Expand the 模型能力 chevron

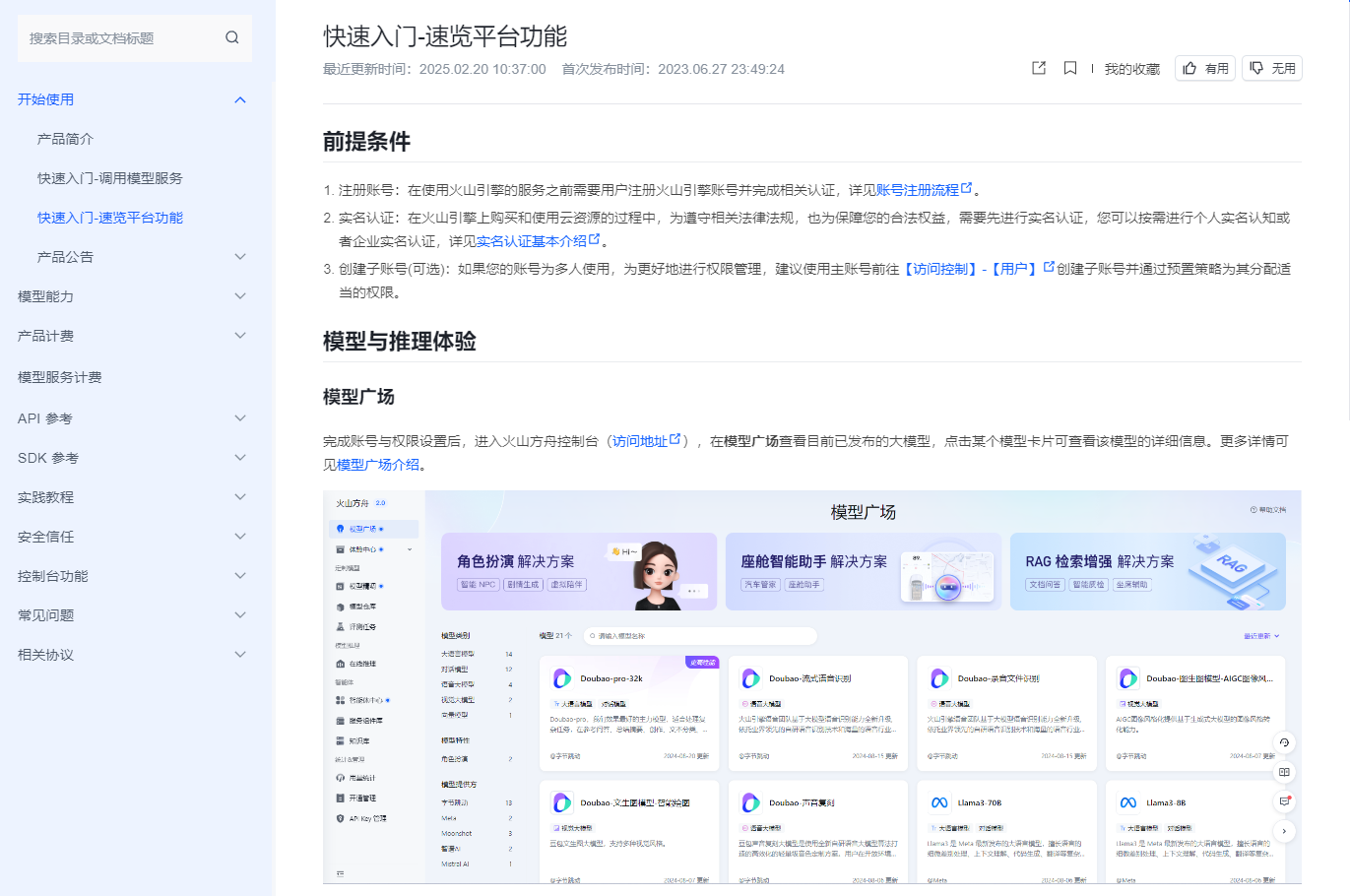coord(240,296)
